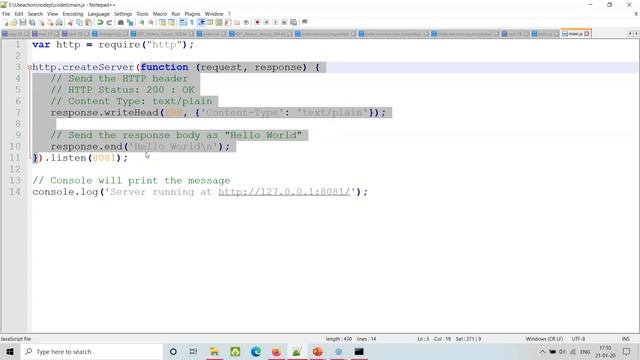640x360 pixels.
Task: Create a new file from toolbar
Action: click(x=6, y=22)
